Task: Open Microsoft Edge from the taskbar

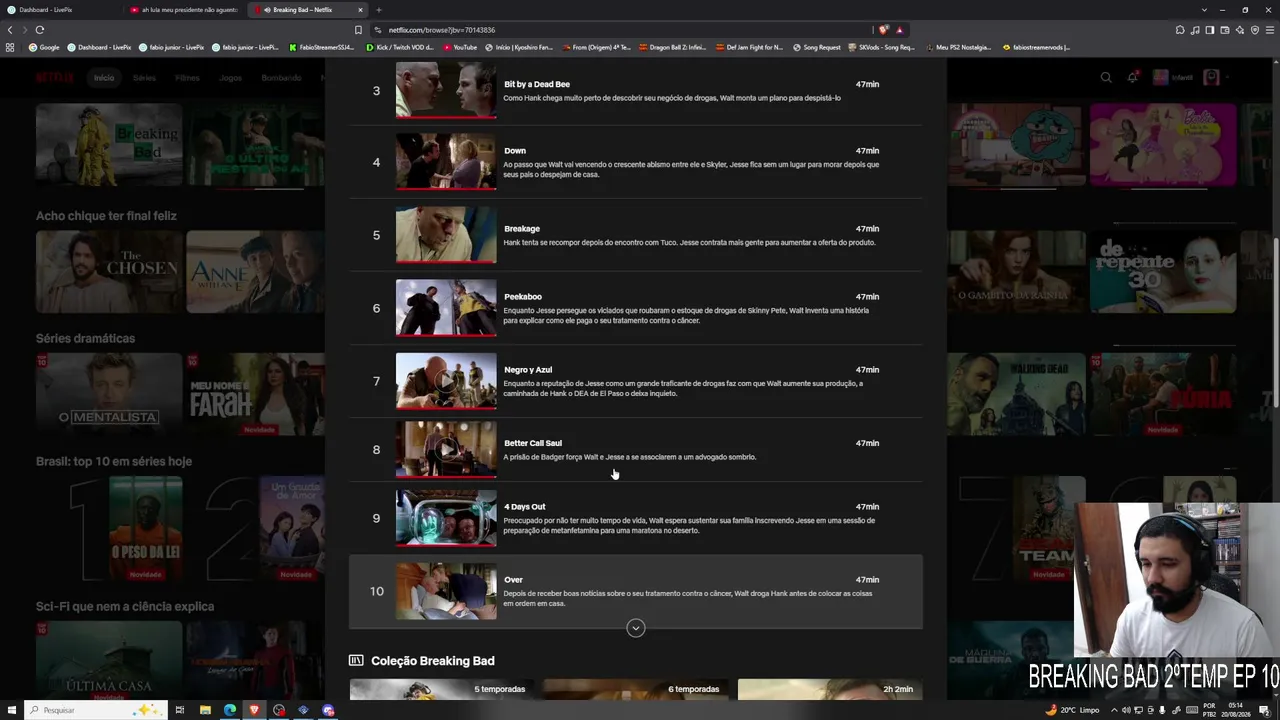Action: (230, 710)
